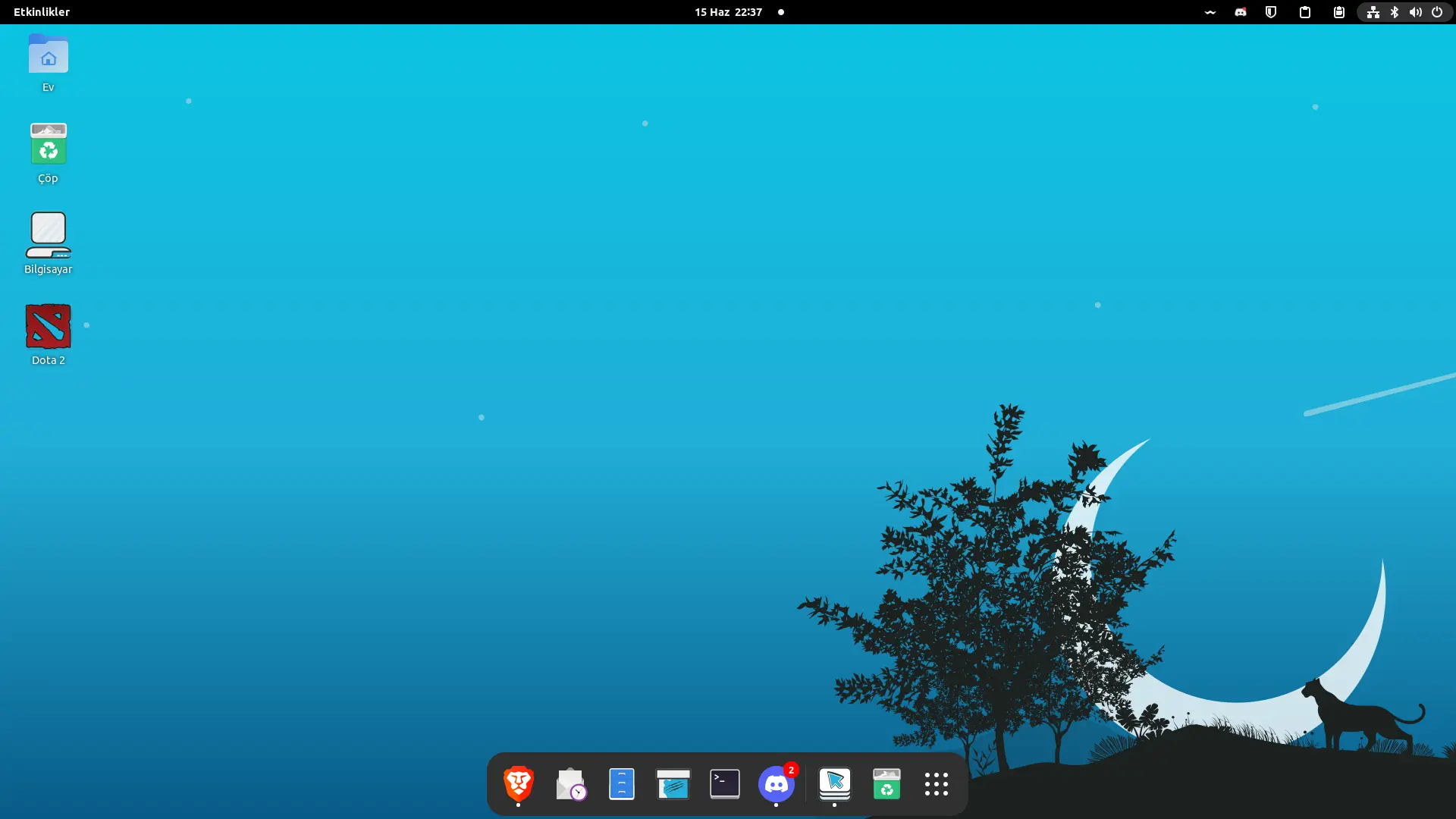Select the Bilgisayar desktop icon
The image size is (1456, 819).
pyautogui.click(x=48, y=243)
